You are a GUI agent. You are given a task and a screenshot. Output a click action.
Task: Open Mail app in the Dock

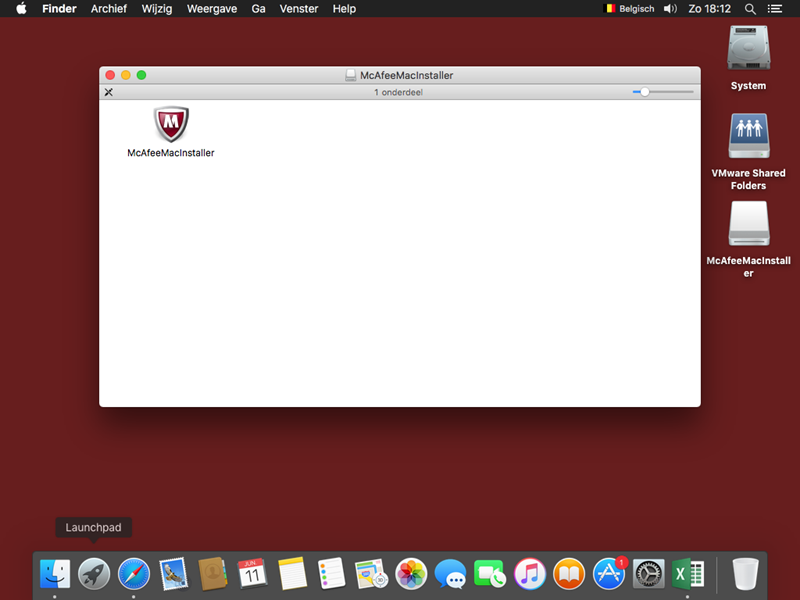click(173, 573)
